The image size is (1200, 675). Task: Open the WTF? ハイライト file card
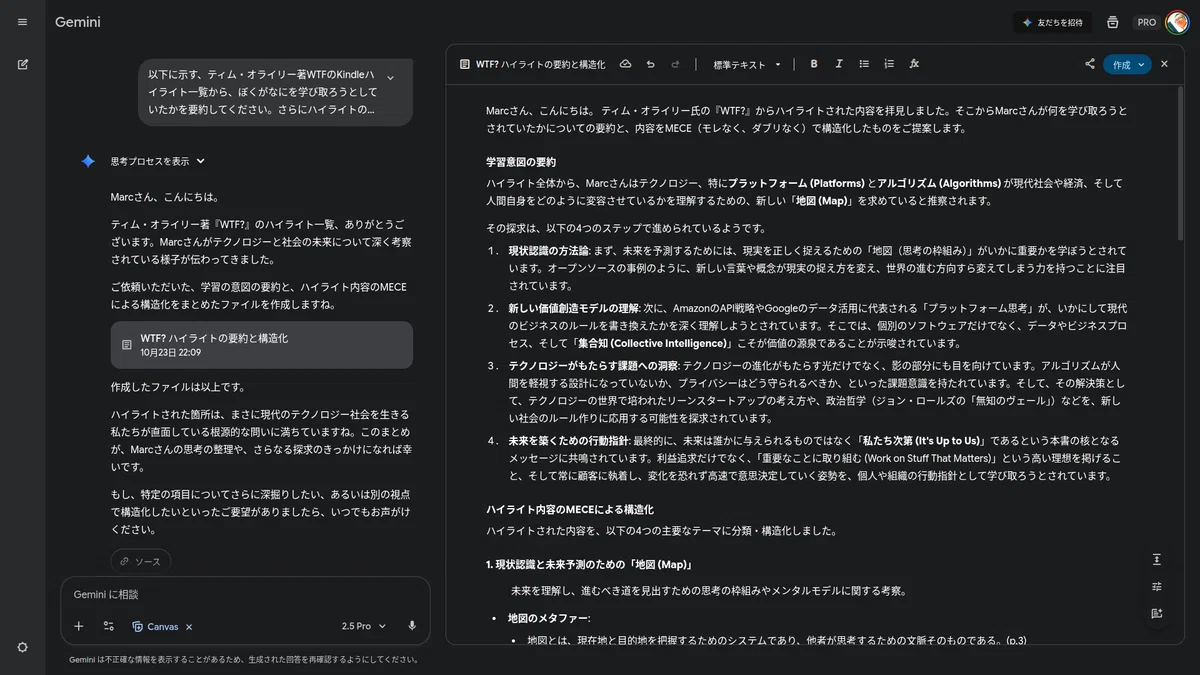pyautogui.click(x=261, y=345)
